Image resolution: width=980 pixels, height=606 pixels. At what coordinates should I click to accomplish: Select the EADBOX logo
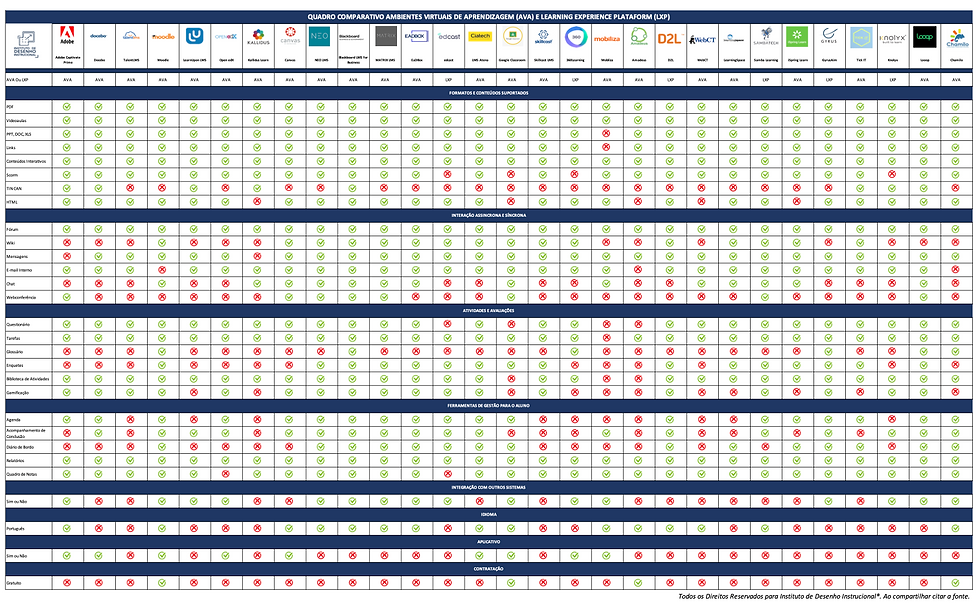(416, 36)
